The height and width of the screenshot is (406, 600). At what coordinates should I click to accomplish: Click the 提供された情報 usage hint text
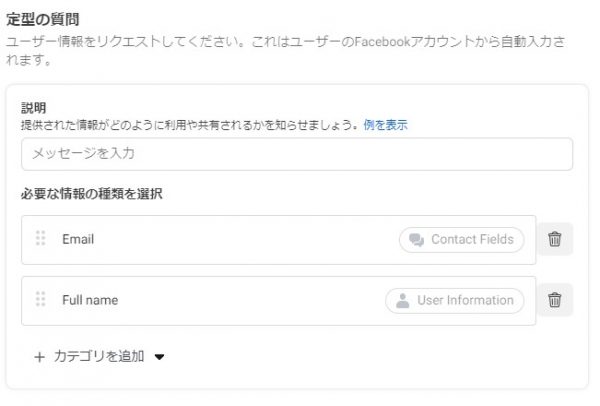[192, 125]
